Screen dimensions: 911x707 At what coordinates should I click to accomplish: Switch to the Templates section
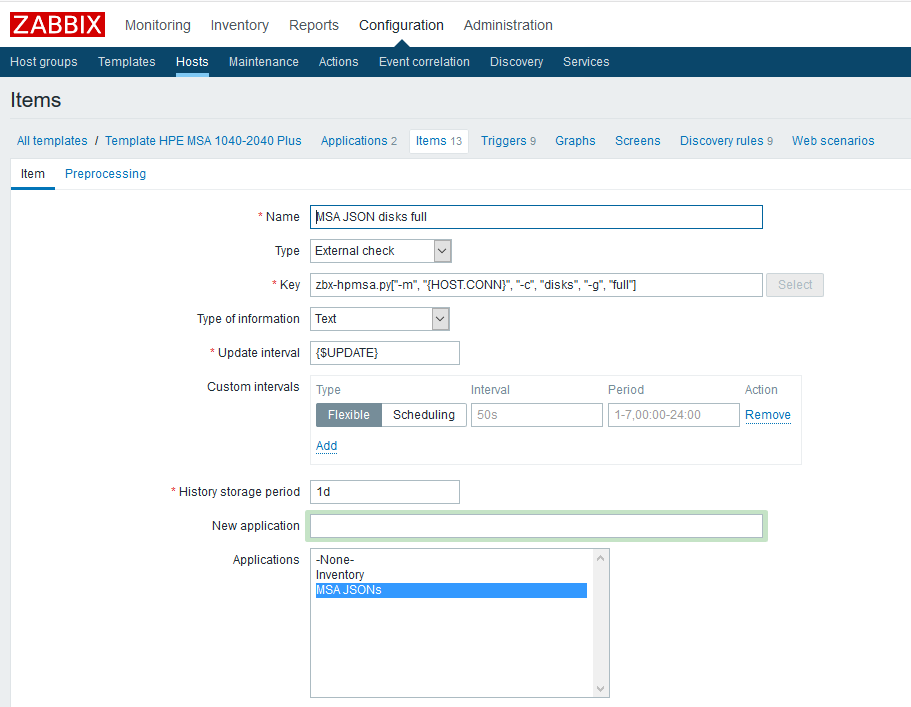(126, 61)
